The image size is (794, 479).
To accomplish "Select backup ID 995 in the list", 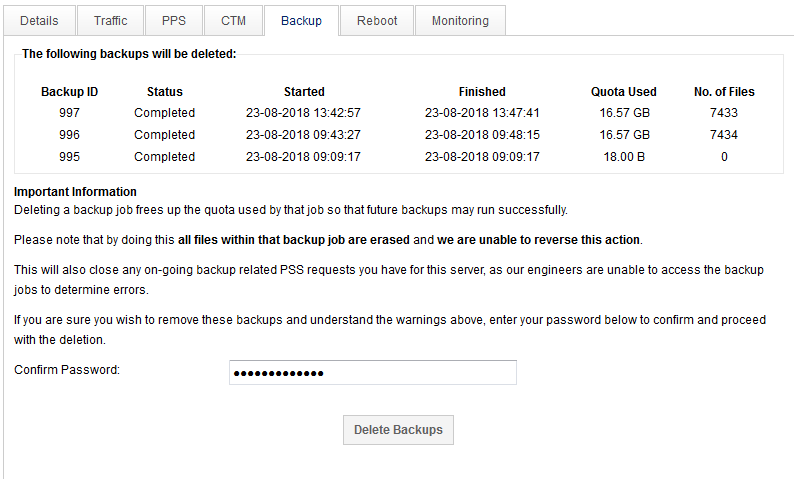I will pyautogui.click(x=69, y=157).
